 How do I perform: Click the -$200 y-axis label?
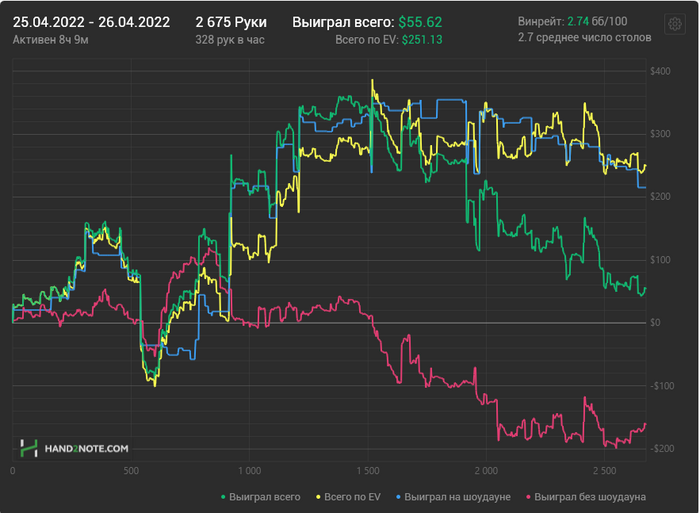[662, 449]
